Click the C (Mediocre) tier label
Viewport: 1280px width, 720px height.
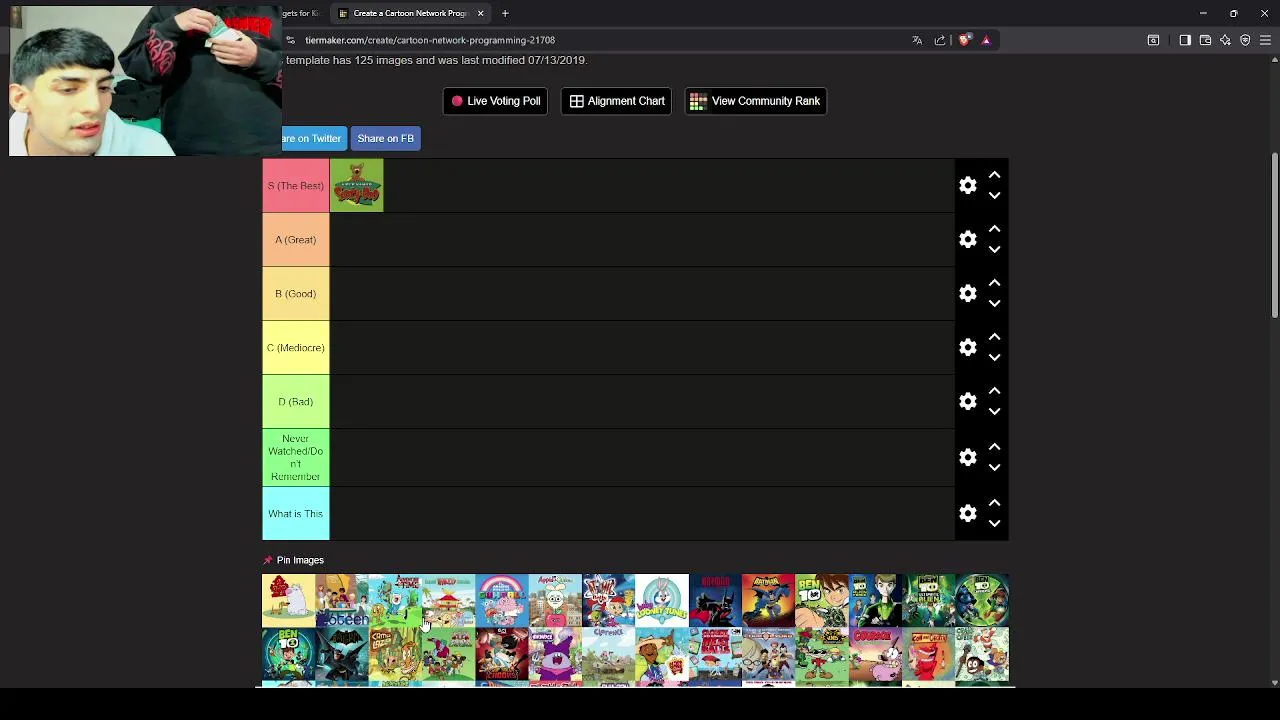pos(296,348)
